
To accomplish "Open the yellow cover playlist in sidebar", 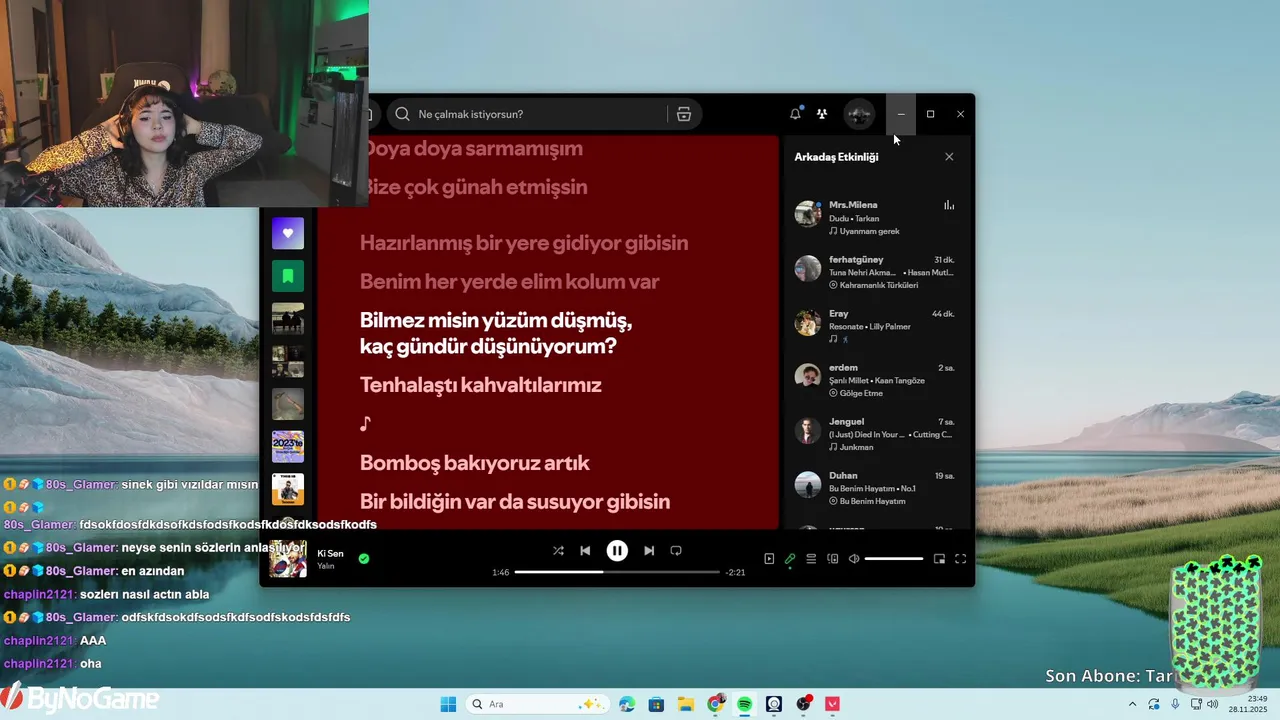I will coord(288,489).
